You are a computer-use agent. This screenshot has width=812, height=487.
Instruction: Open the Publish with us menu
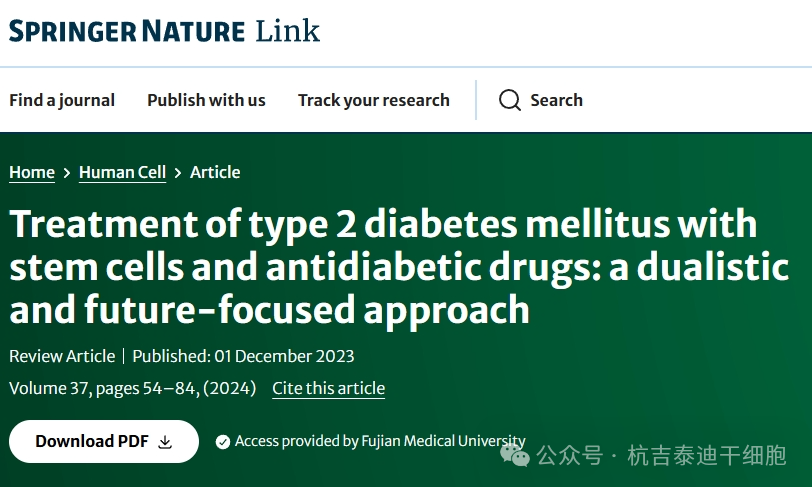tap(206, 100)
